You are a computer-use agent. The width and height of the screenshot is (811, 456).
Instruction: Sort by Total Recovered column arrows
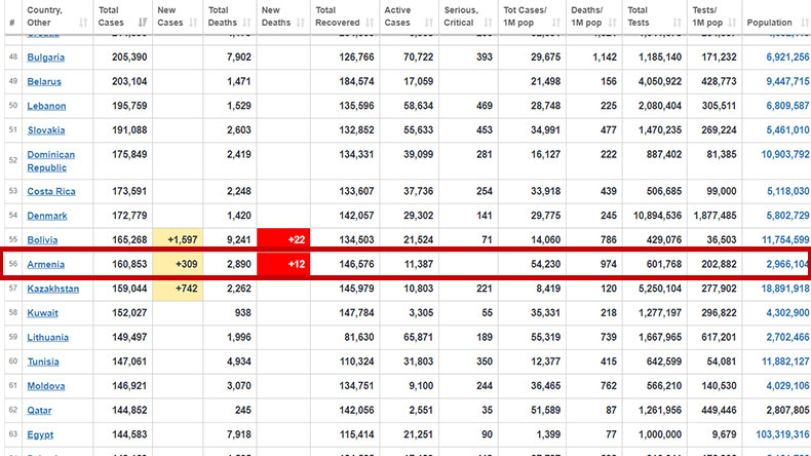(x=370, y=23)
